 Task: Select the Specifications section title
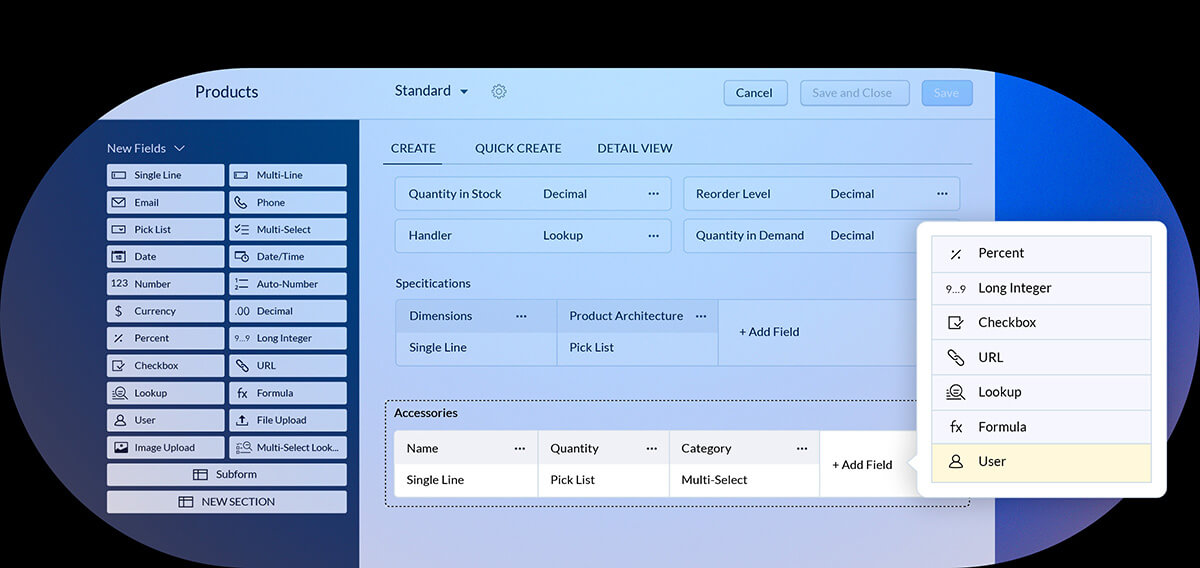pyautogui.click(x=433, y=283)
